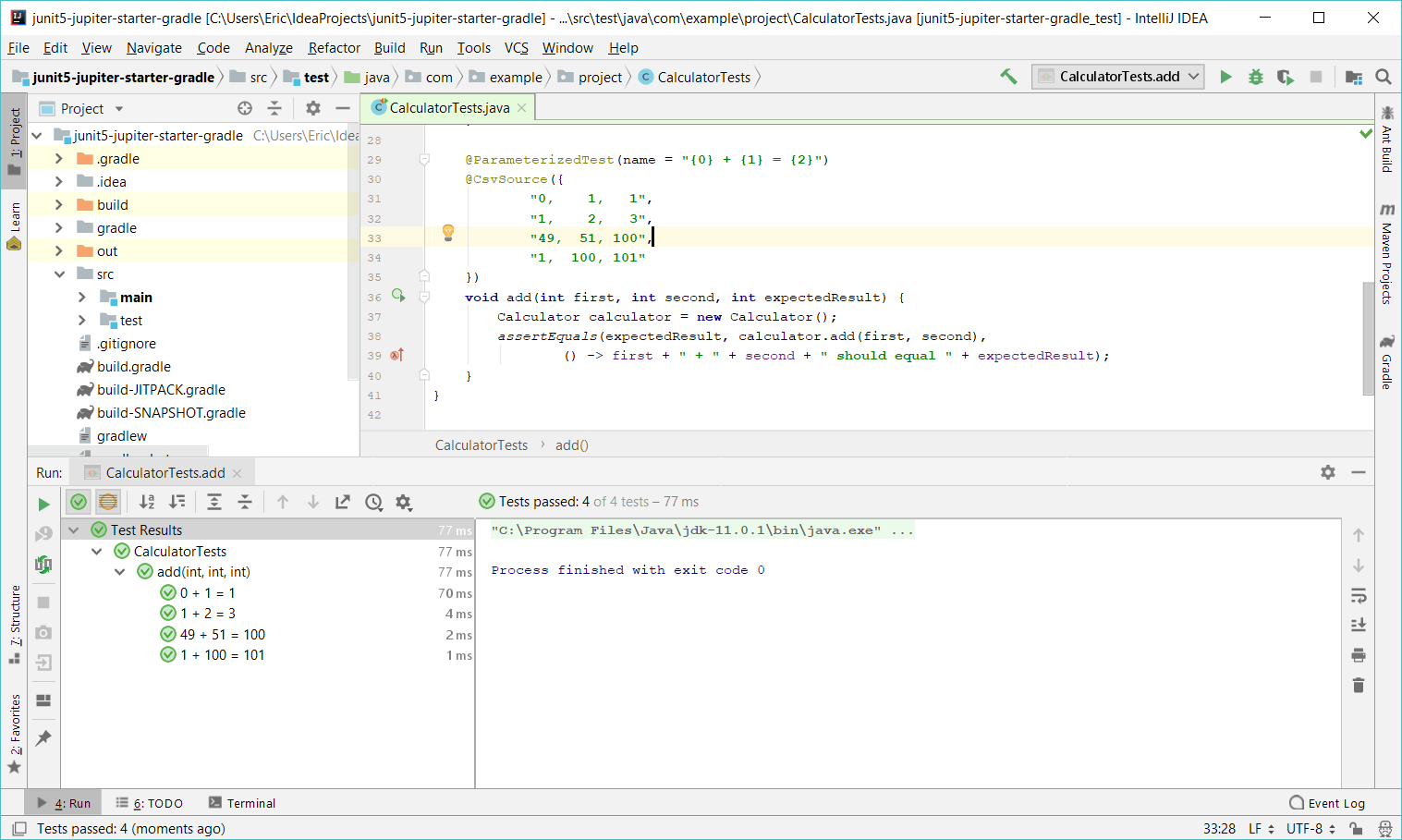The width and height of the screenshot is (1402, 840).
Task: Expand the build folder in the project tree
Action: [x=59, y=205]
